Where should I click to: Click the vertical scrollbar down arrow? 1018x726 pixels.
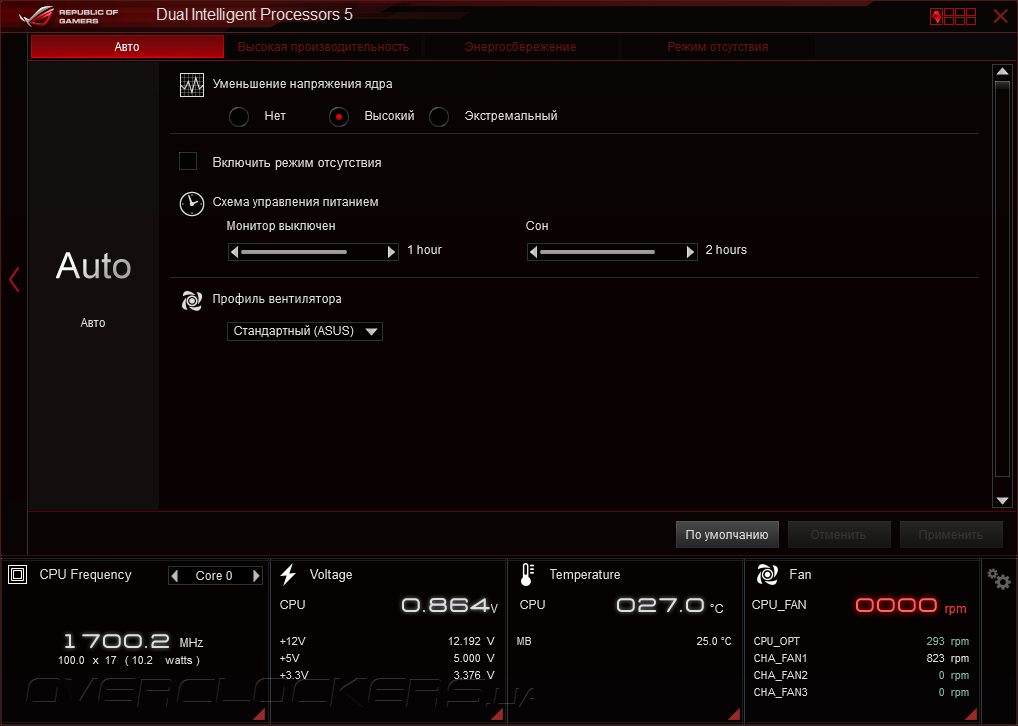(1002, 501)
